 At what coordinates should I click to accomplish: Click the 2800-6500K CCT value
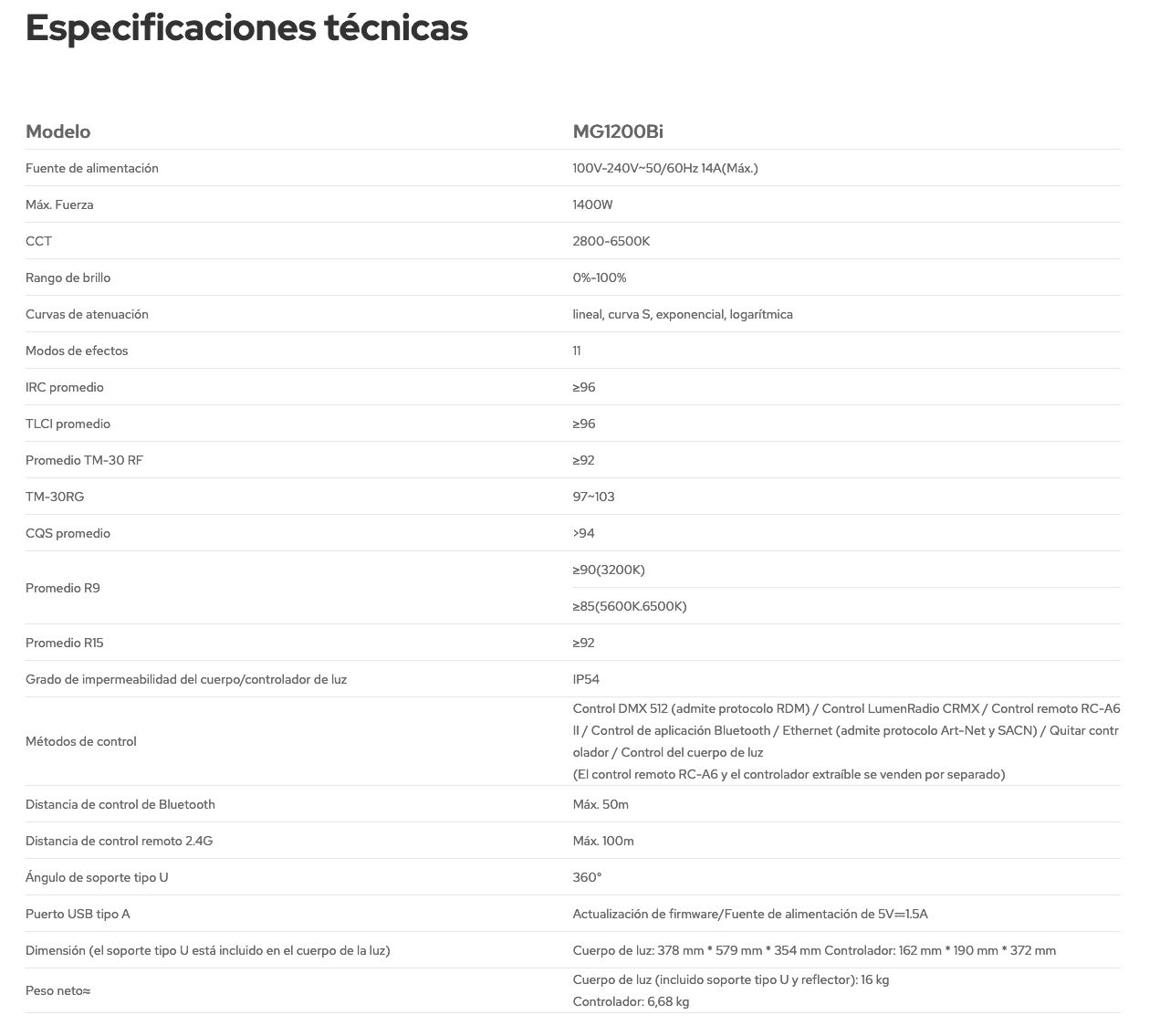tap(611, 241)
